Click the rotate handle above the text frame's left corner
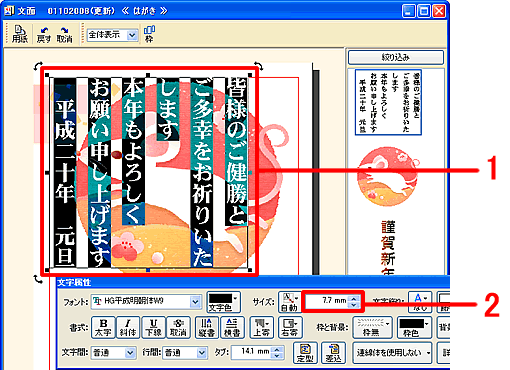Screen dimensions: 510x370 [x=38, y=66]
